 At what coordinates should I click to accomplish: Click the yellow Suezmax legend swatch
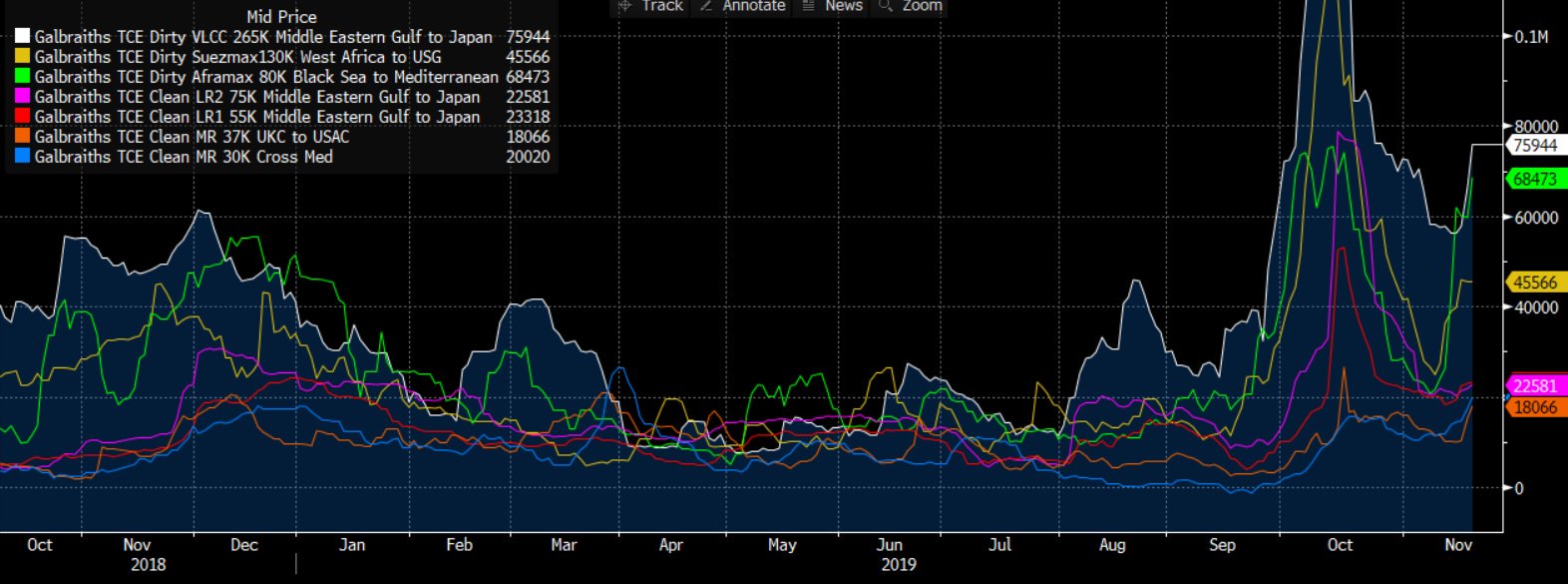click(23, 57)
